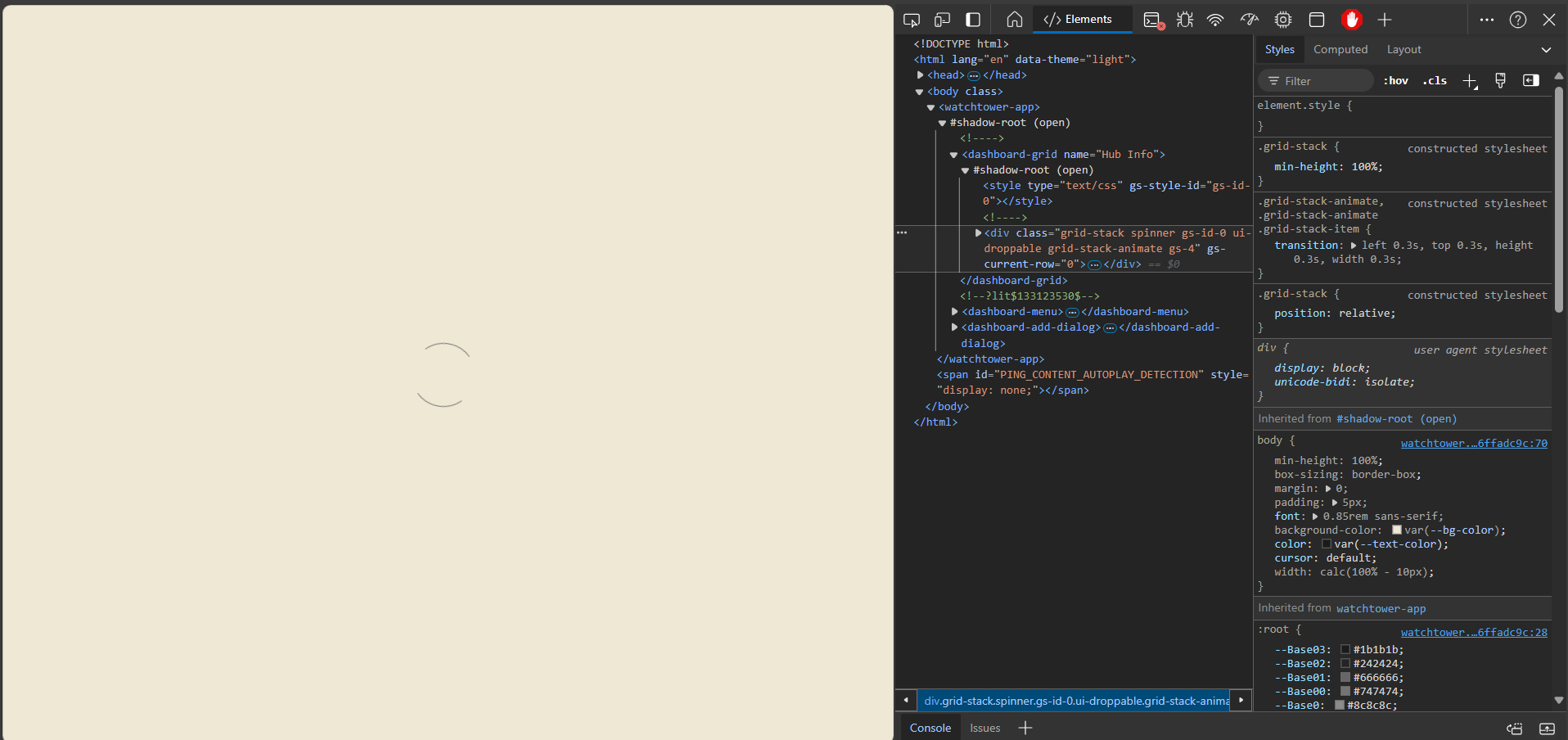Toggle element state with :hov

(1395, 80)
